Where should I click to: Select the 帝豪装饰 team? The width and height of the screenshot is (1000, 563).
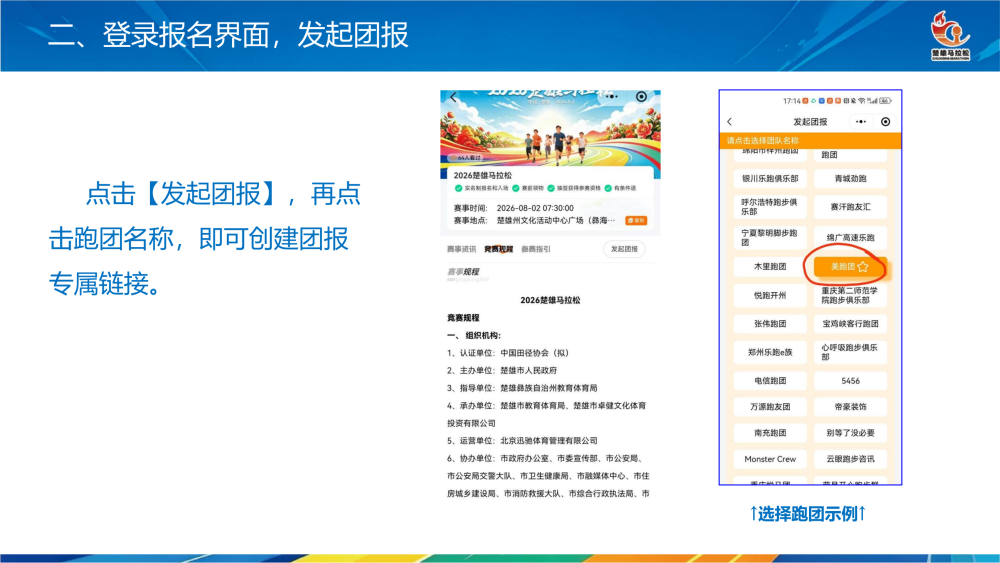tap(850, 407)
